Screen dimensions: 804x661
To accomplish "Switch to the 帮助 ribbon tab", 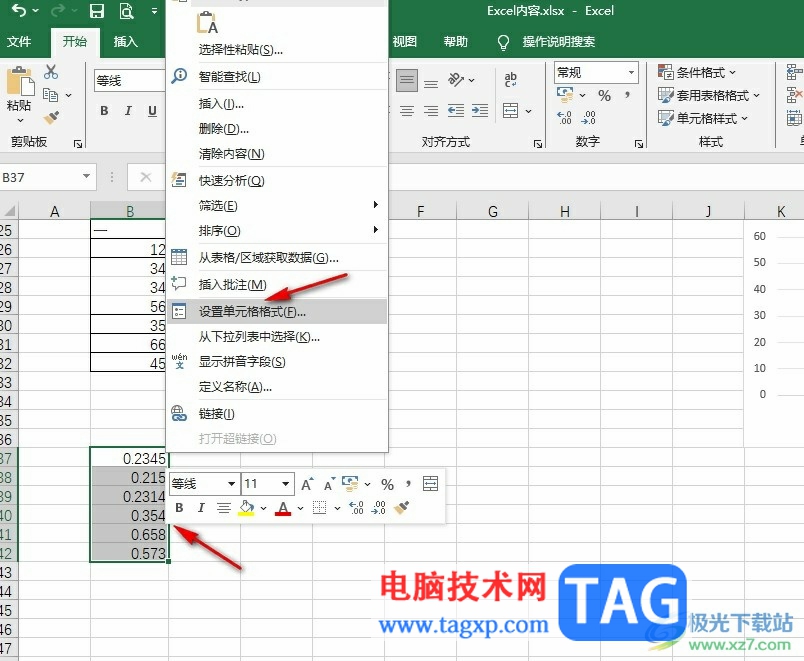I will (x=455, y=42).
